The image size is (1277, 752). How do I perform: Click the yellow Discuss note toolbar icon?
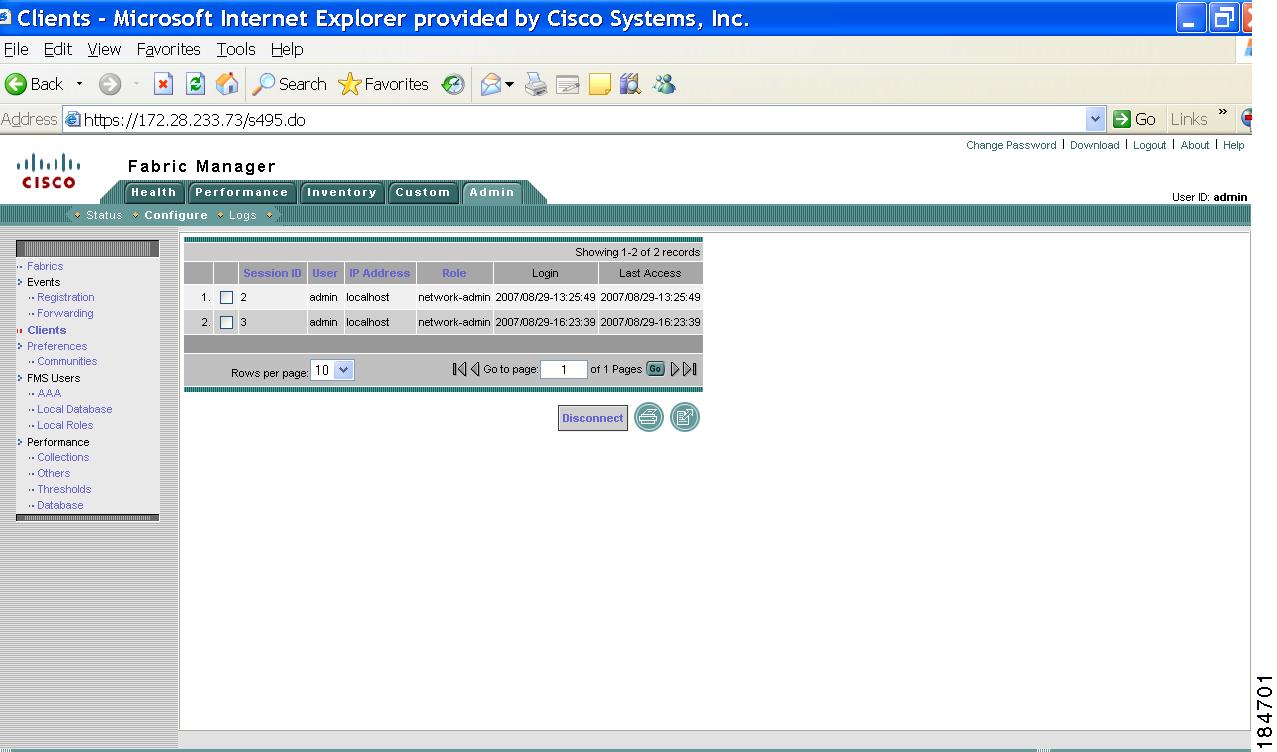[x=600, y=85]
